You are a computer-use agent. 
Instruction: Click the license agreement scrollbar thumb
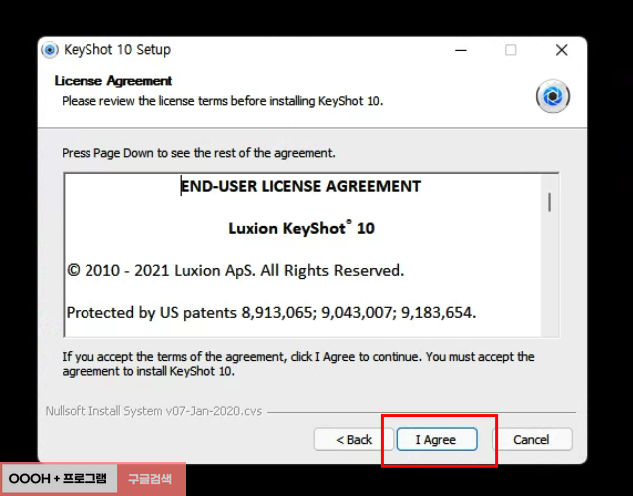(x=549, y=202)
